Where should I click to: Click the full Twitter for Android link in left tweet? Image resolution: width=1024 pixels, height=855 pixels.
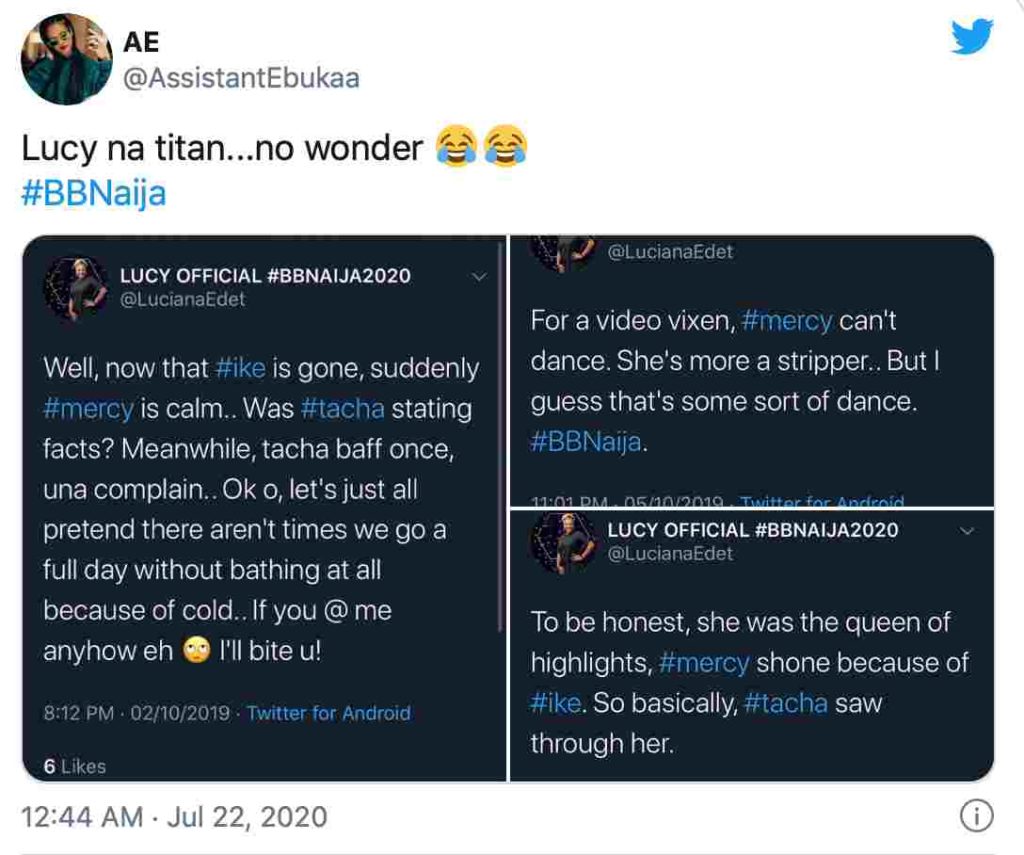[328, 713]
